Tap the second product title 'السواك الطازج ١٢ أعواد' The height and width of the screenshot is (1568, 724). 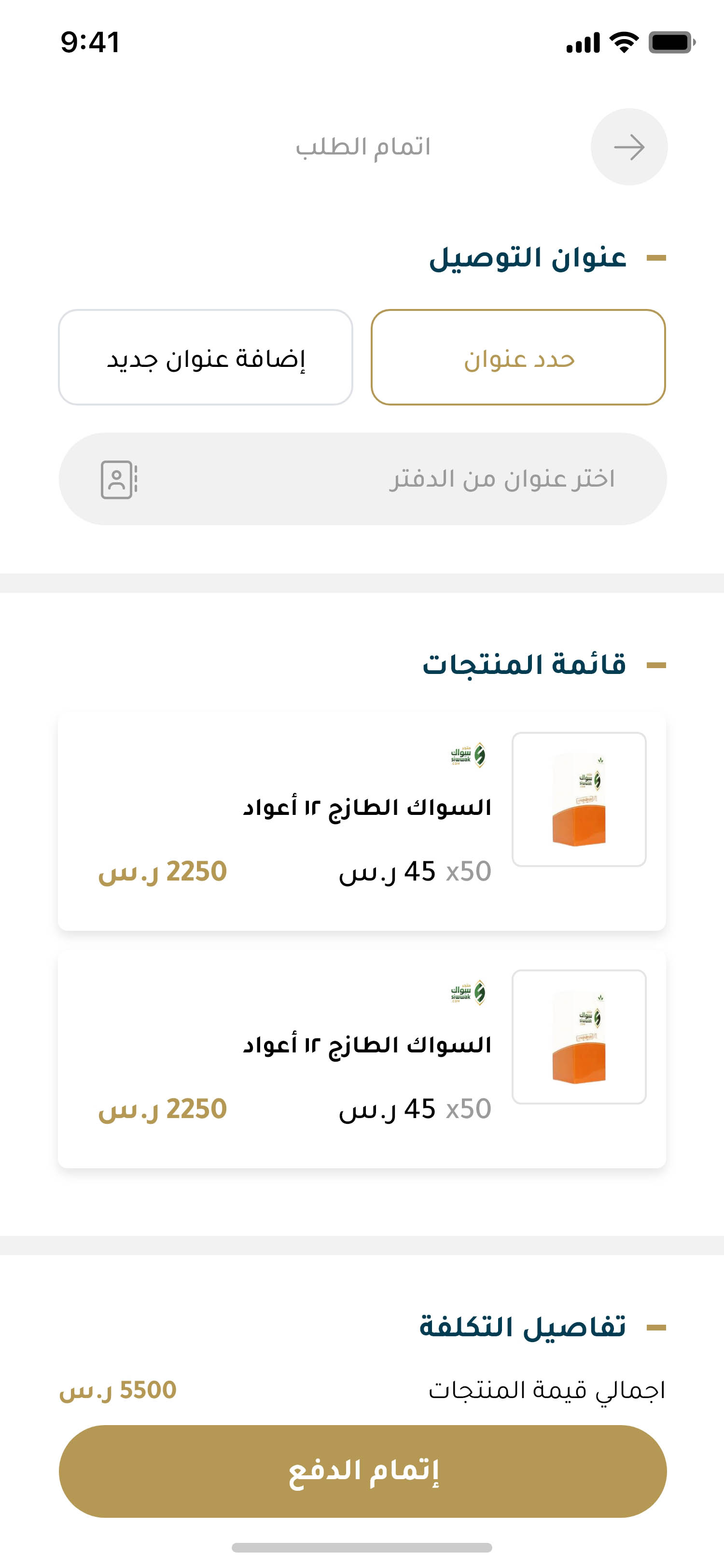coord(367,1045)
